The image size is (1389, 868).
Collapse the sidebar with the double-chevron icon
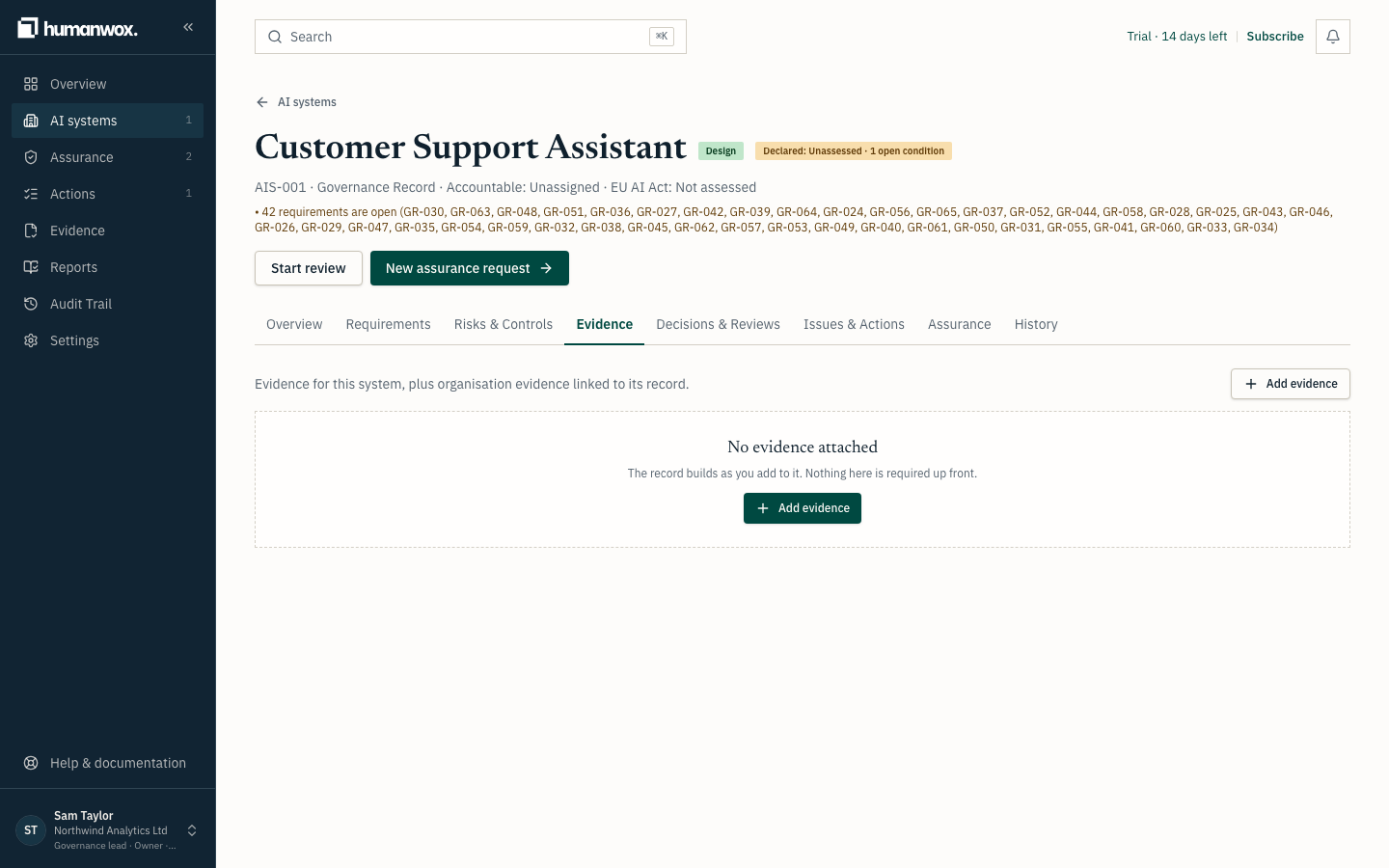click(x=188, y=27)
